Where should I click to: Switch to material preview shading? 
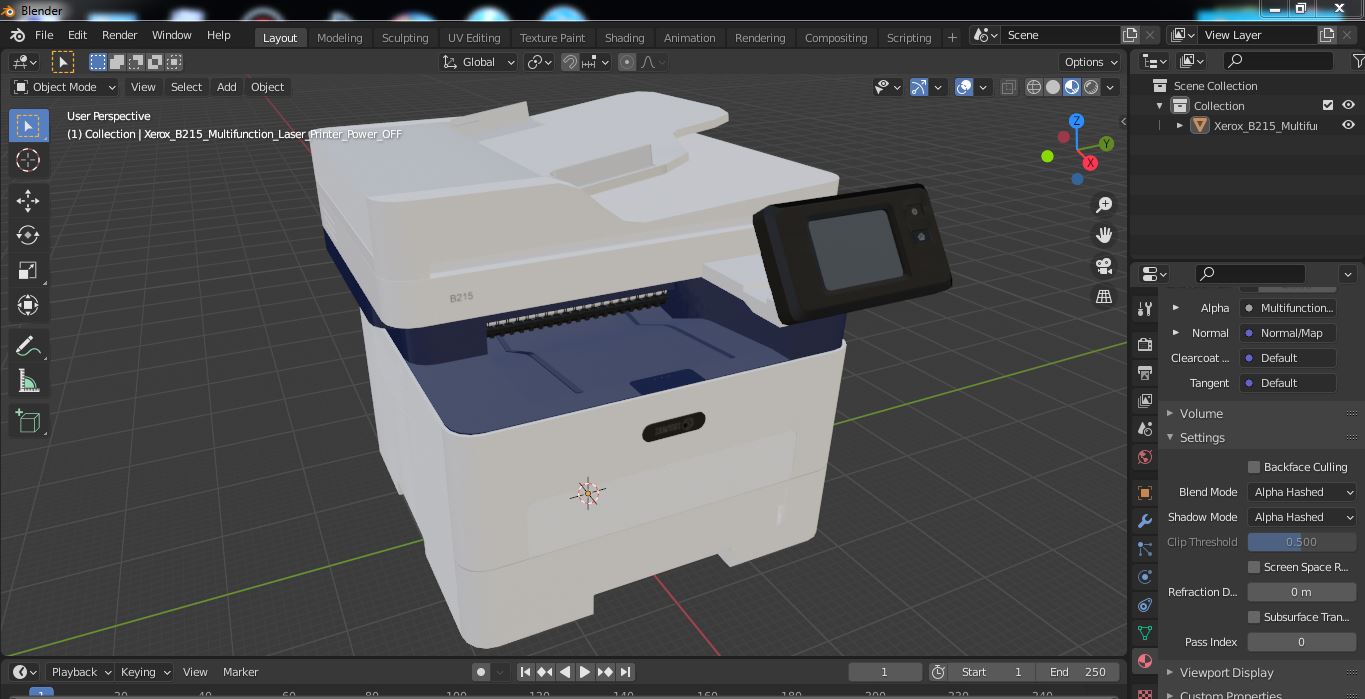(x=1072, y=87)
